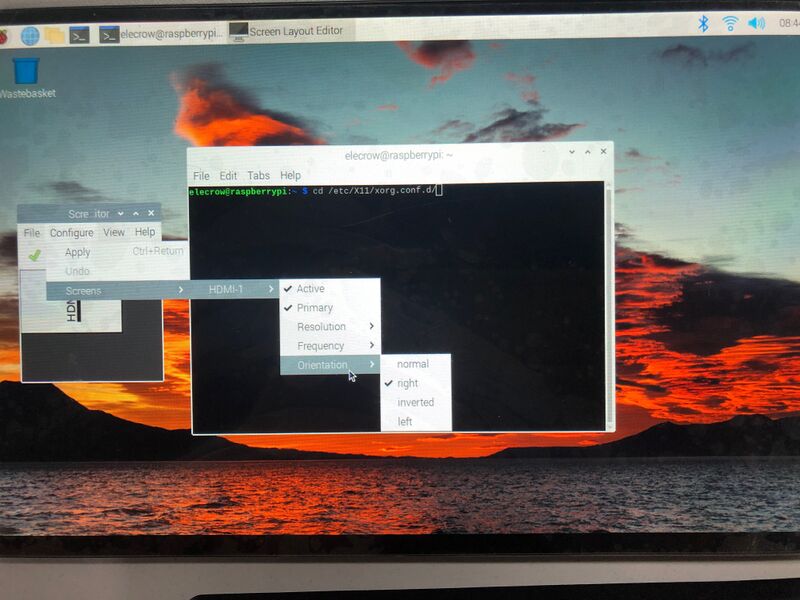This screenshot has height=600, width=800.
Task: Toggle the Primary screen option
Action: 314,308
